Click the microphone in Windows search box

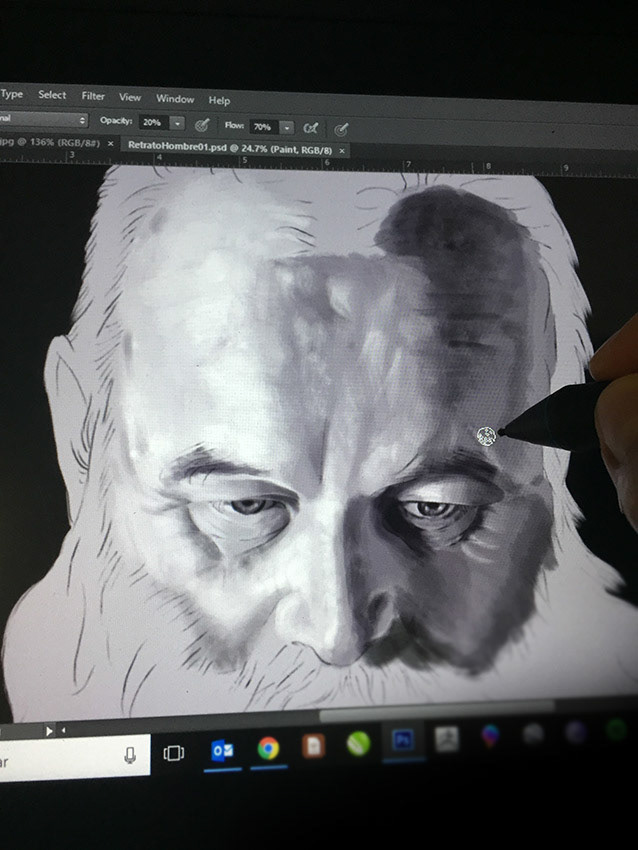pyautogui.click(x=130, y=756)
